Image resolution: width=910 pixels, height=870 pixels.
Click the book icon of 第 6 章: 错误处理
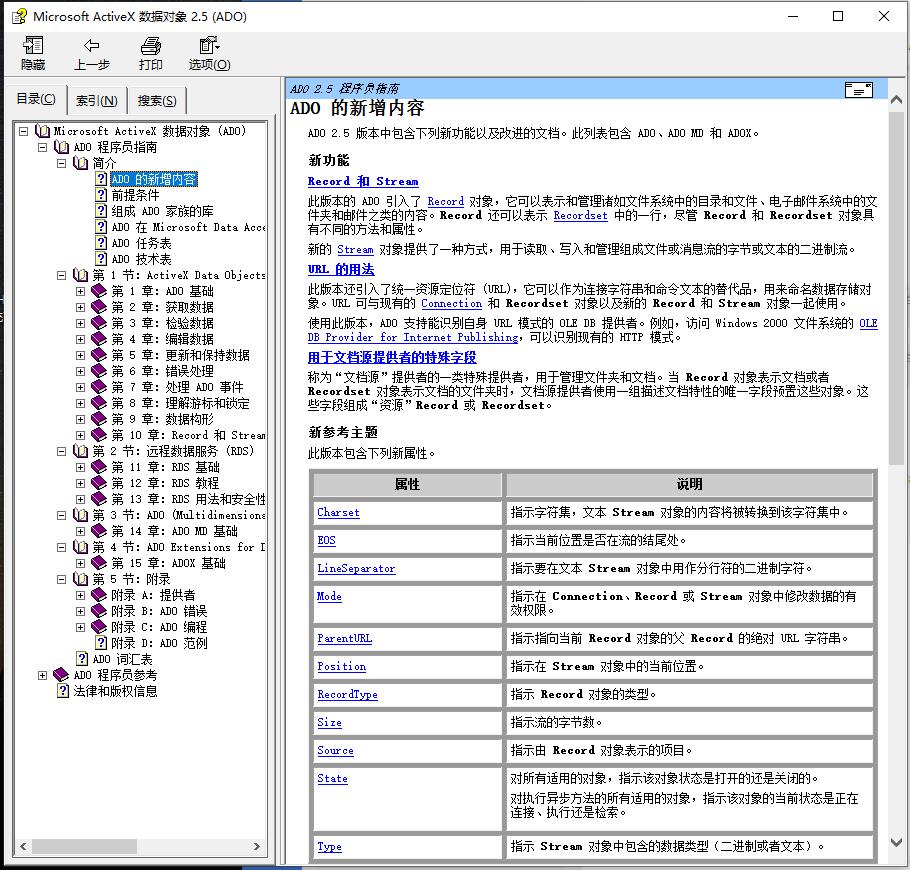click(99, 371)
